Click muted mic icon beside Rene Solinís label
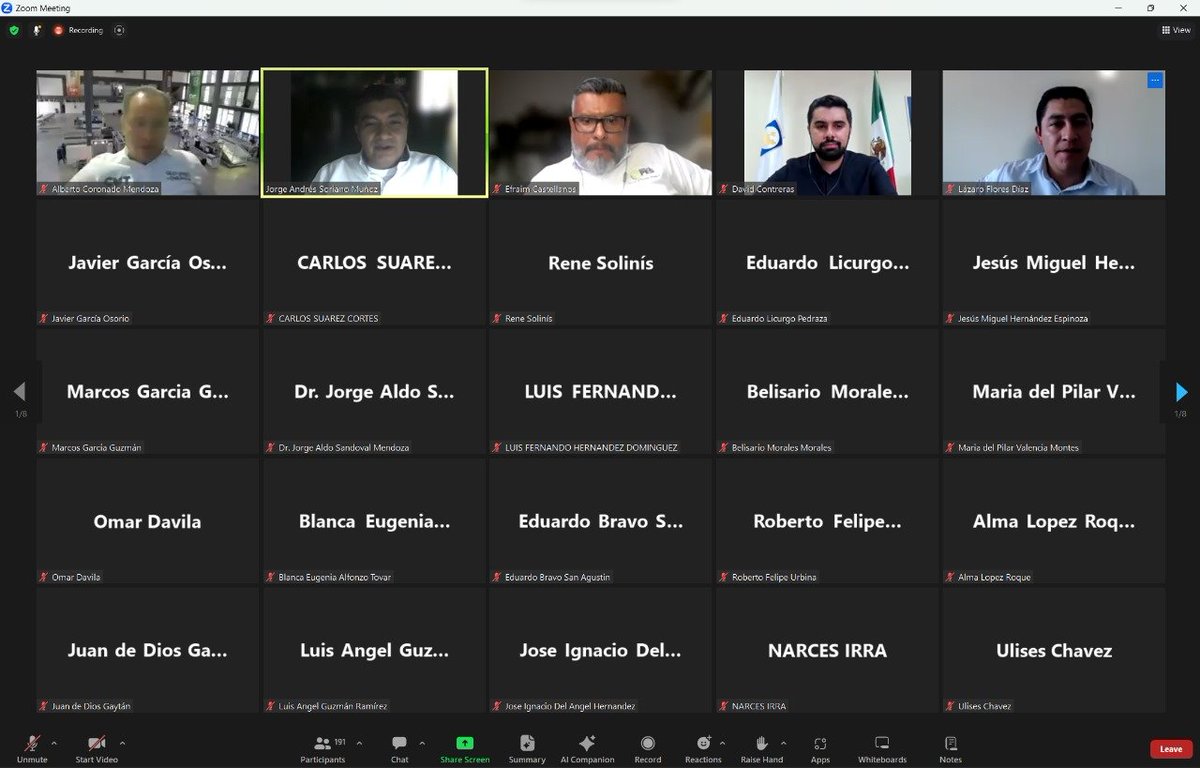This screenshot has width=1200, height=768. (x=497, y=318)
